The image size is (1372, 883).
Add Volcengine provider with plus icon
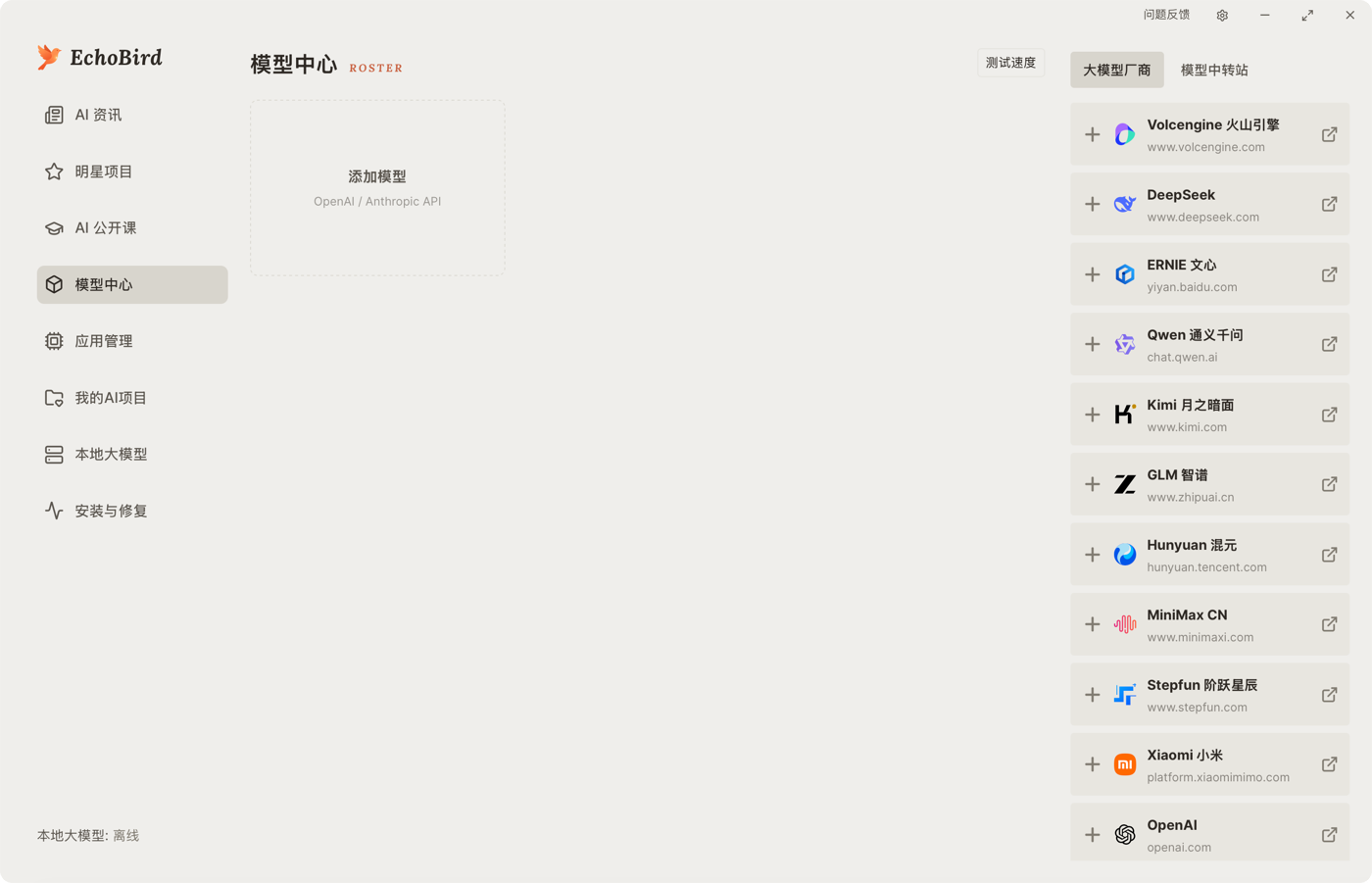1093,134
